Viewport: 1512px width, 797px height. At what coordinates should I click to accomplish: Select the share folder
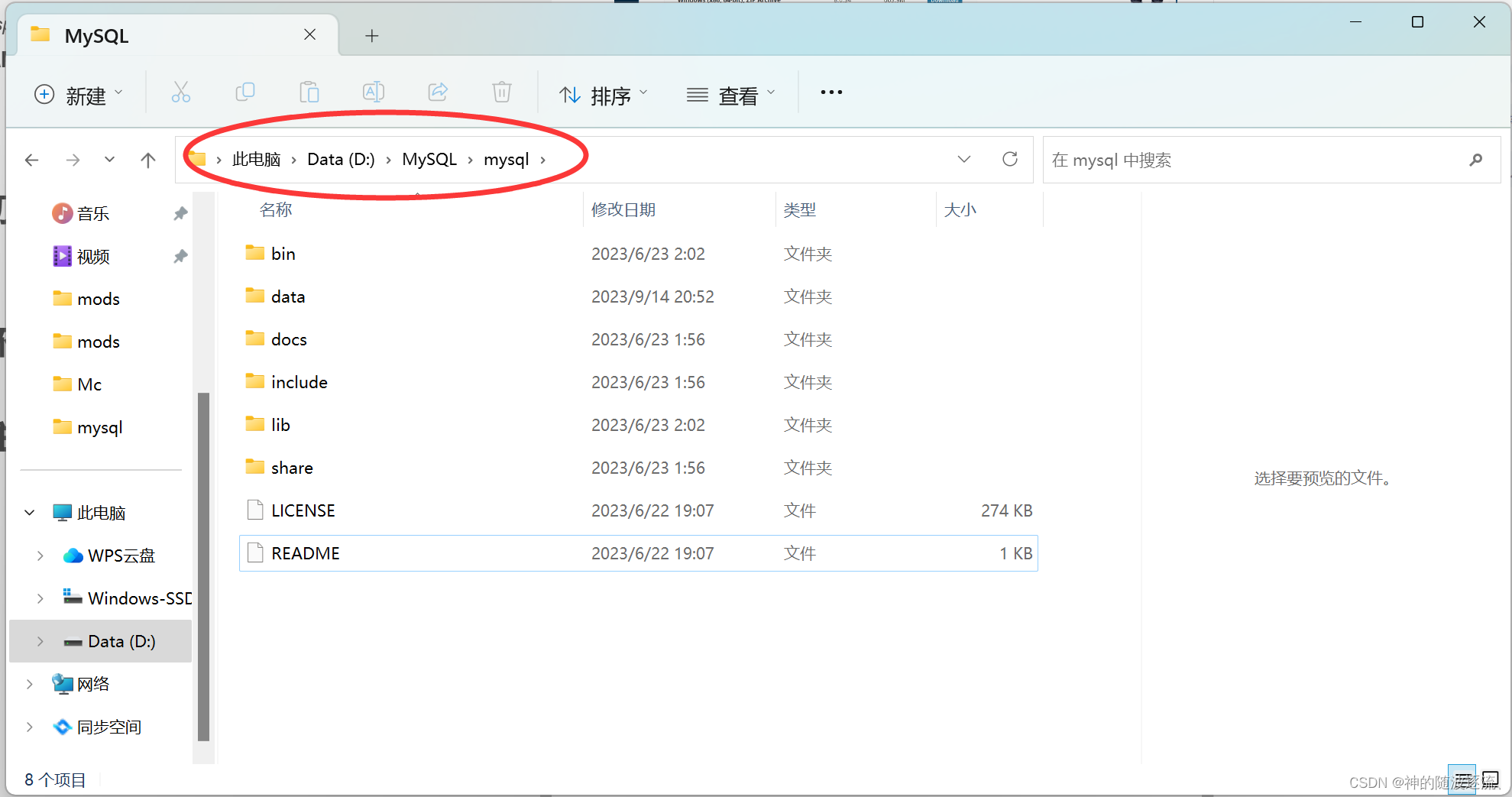[639, 468]
